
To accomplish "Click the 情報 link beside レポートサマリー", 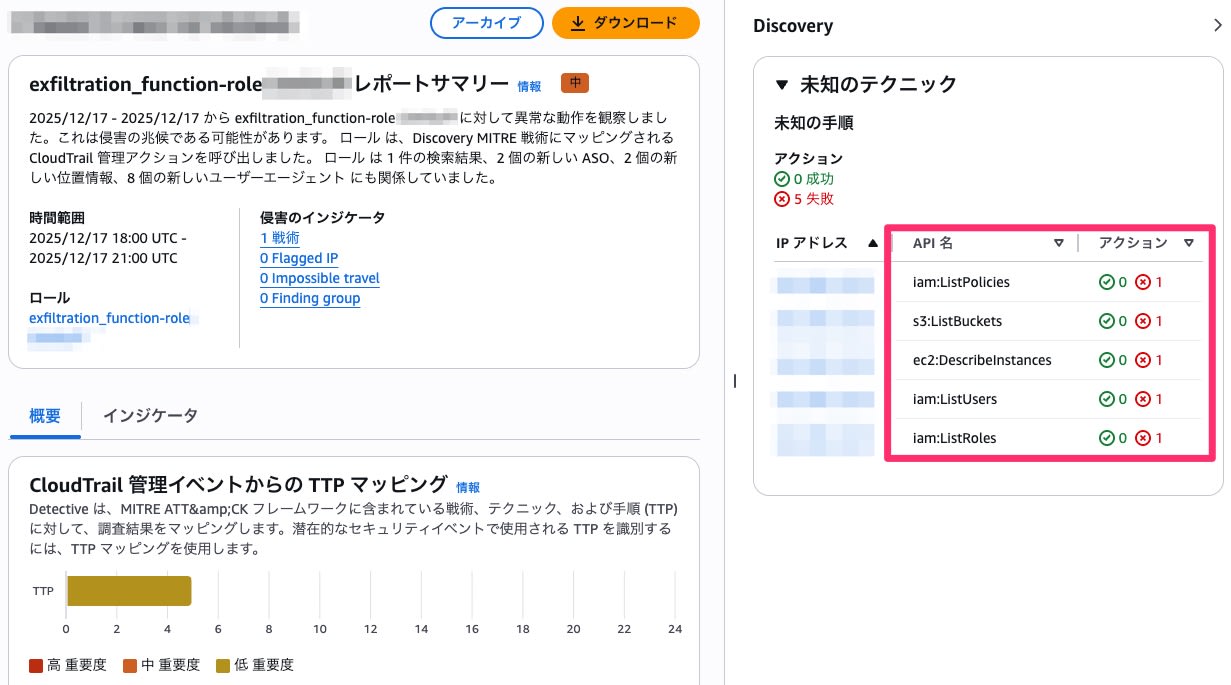I will 529,87.
